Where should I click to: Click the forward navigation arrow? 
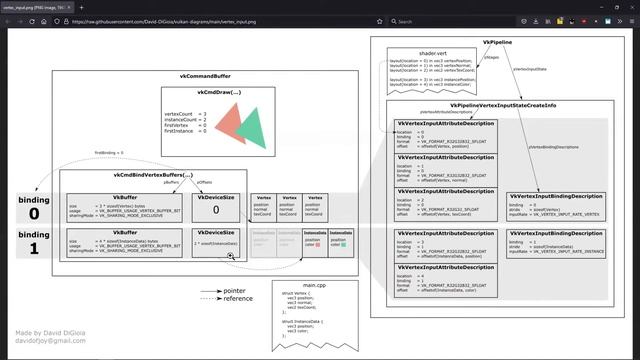click(20, 21)
